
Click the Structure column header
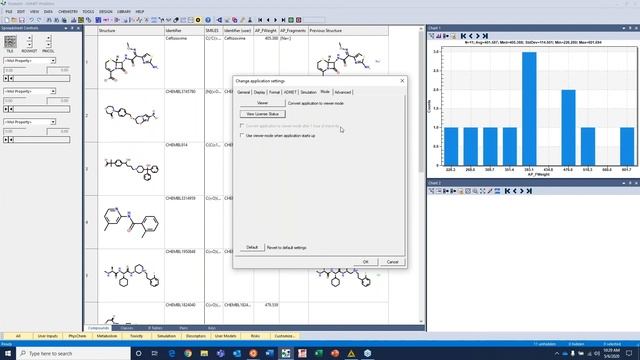point(131,31)
